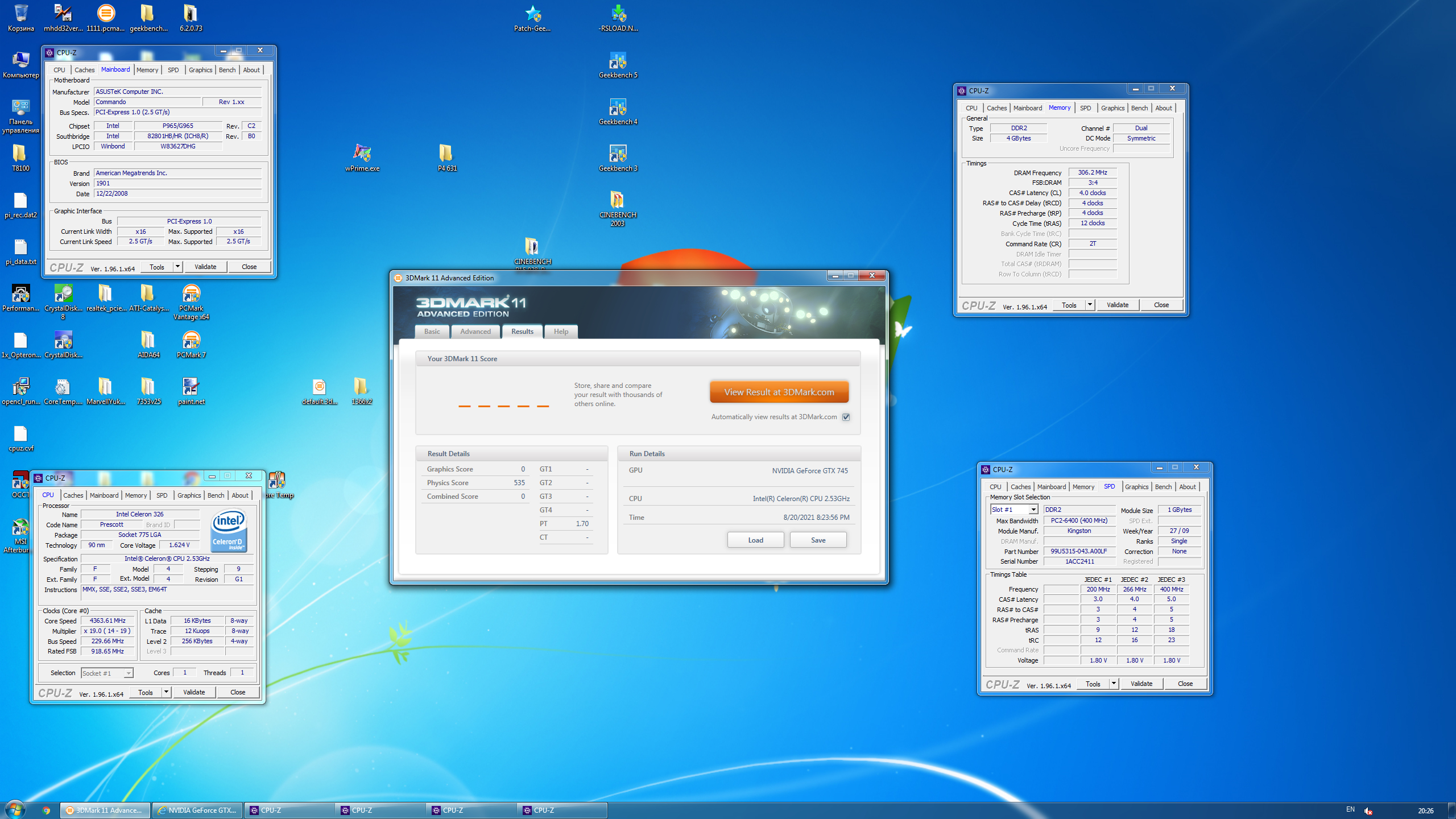
Task: Select the 99U5315-043.A00LF part number
Action: coord(1078,551)
